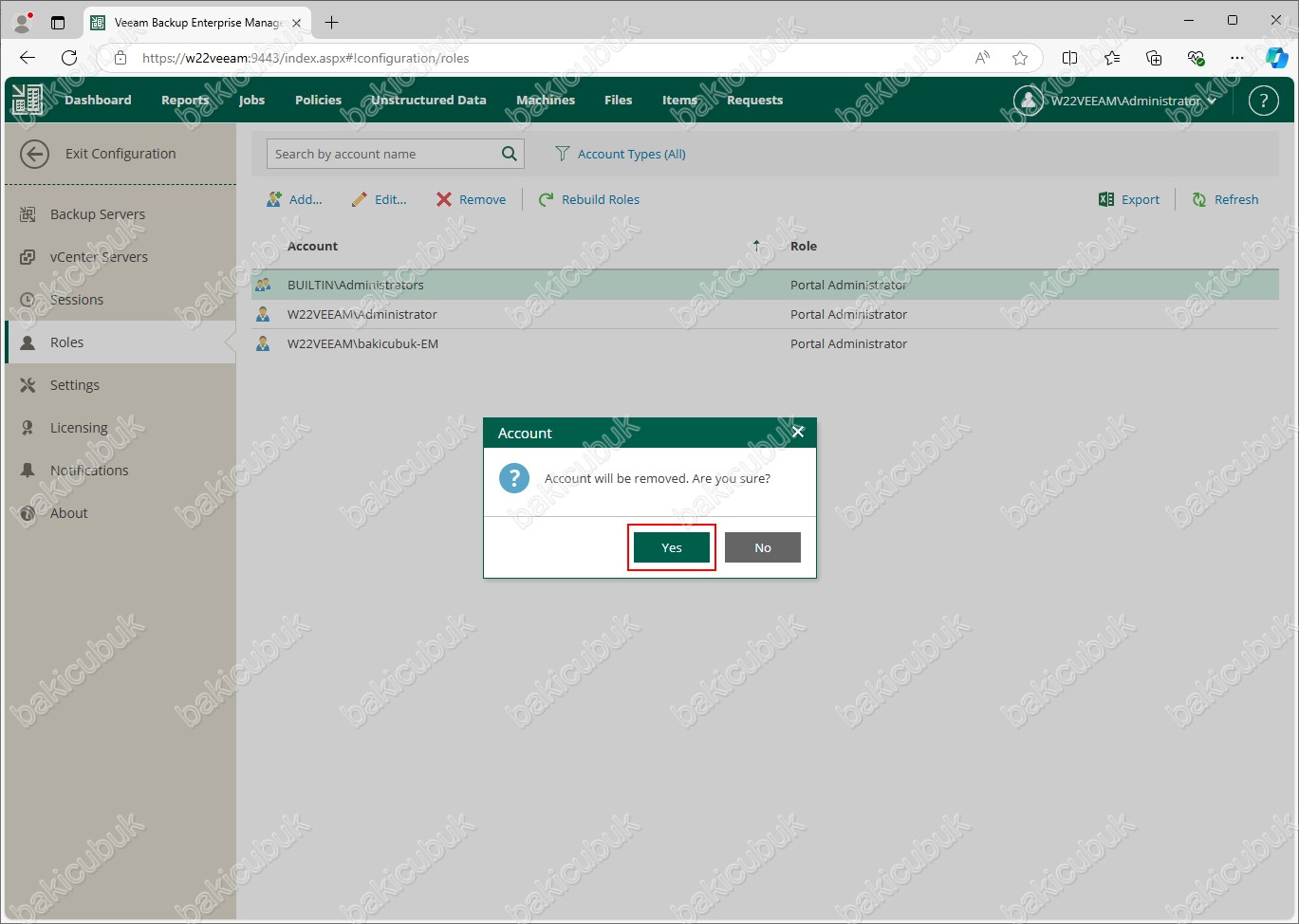Viewport: 1299px width, 924px height.
Task: Click the Settings tools icon
Action: click(x=28, y=385)
